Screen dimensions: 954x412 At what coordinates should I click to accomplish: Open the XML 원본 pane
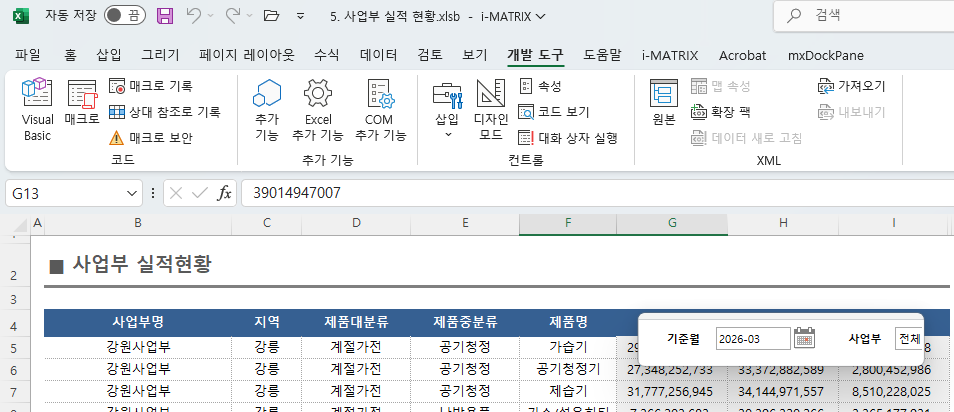[x=664, y=103]
